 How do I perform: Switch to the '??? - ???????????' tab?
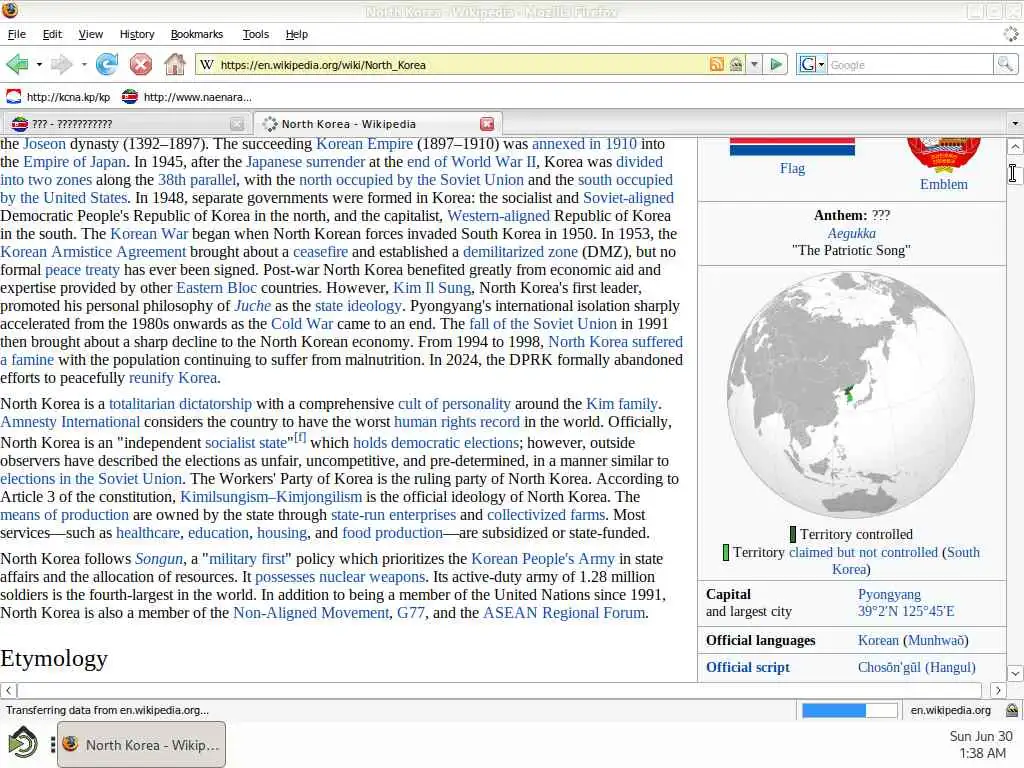[127, 123]
